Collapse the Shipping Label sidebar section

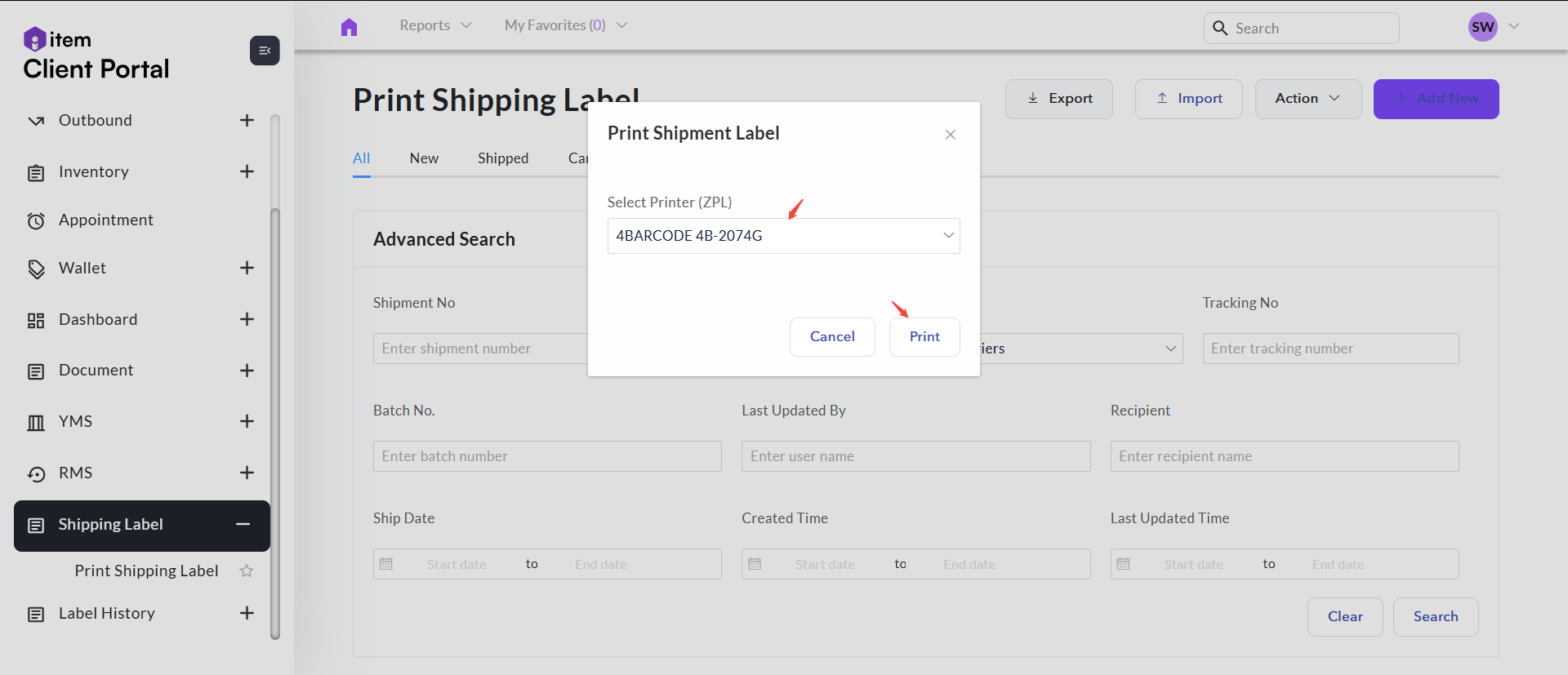[243, 525]
